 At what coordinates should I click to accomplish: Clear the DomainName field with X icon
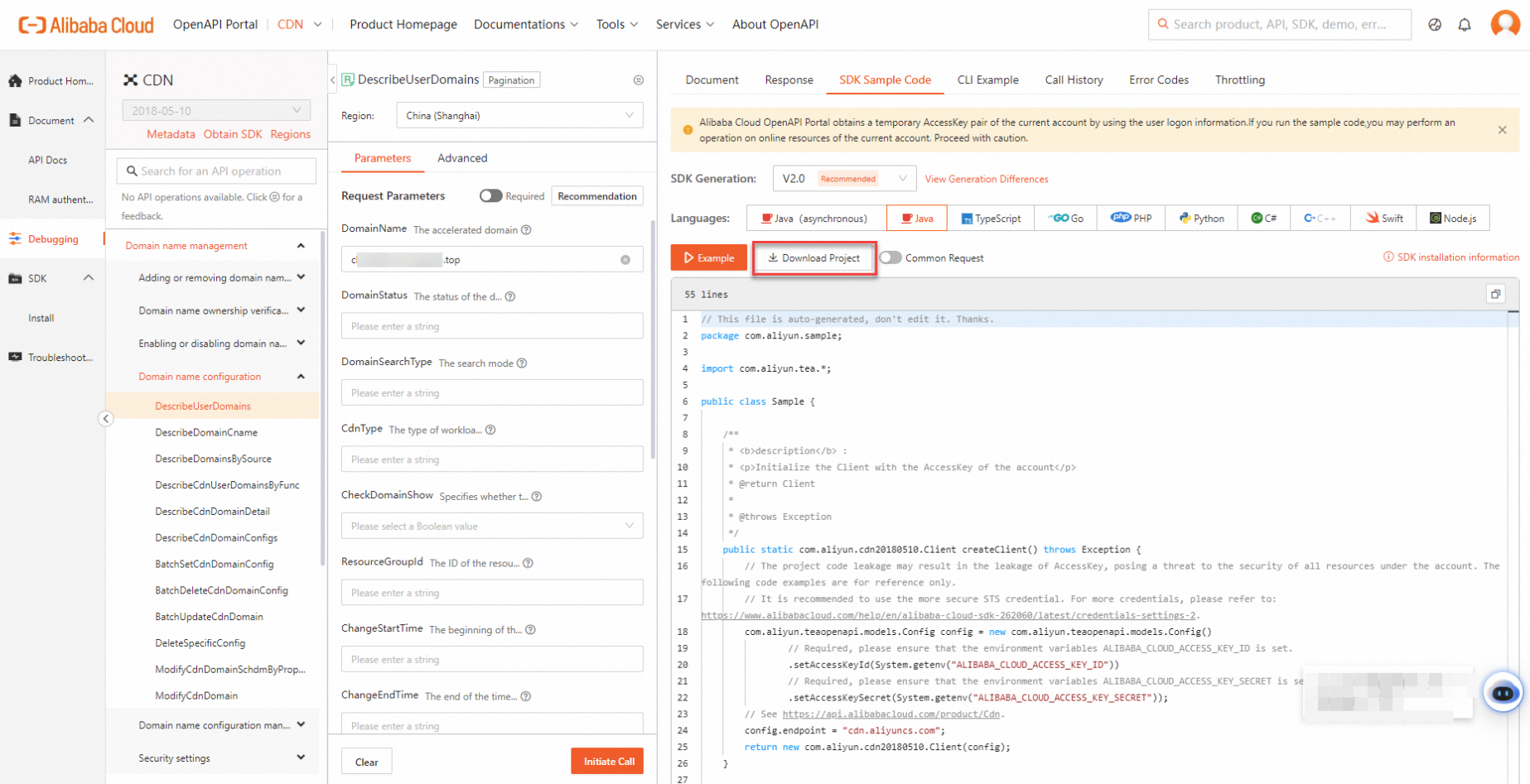click(625, 260)
